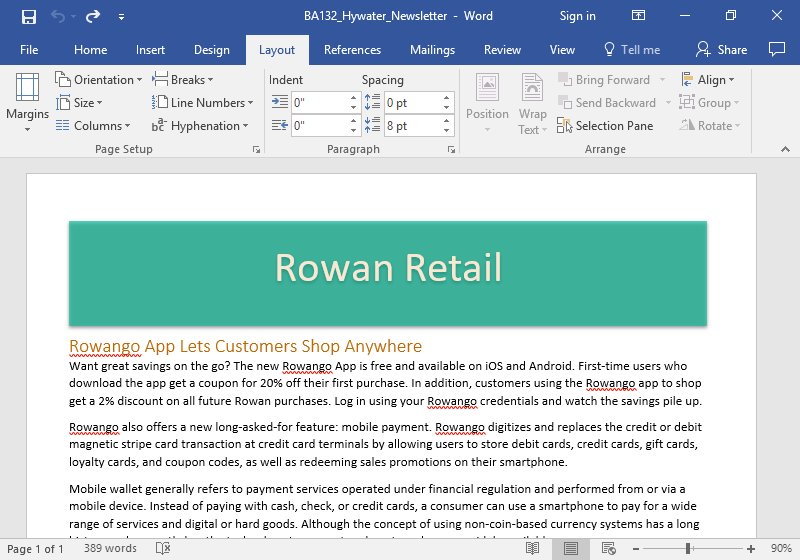Viewport: 800px width, 560px height.
Task: Click Sign in link
Action: point(577,16)
